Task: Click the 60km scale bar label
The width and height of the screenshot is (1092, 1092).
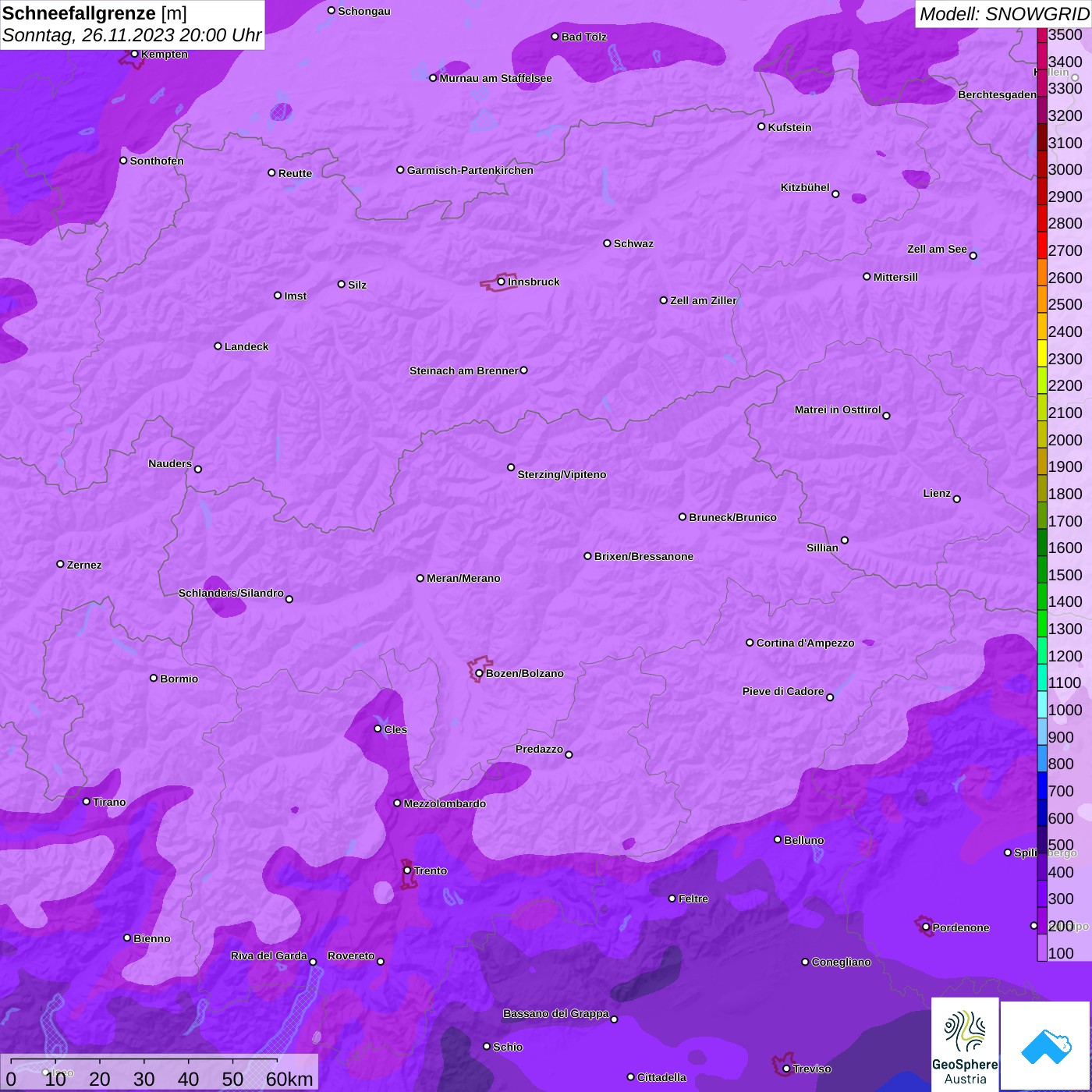Action: 289,1079
